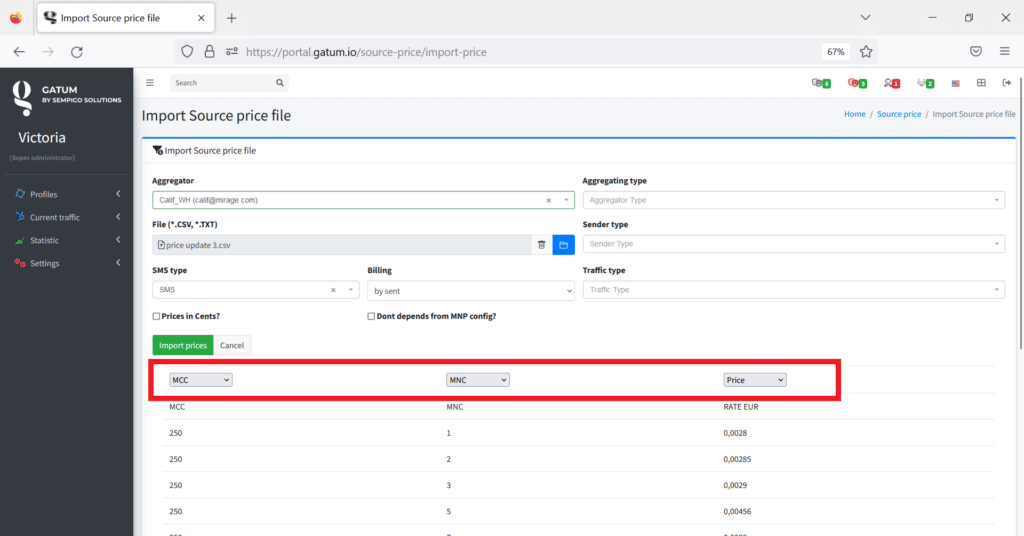Open the Price column mapping dropdown
Image resolution: width=1024 pixels, height=536 pixels.
pyautogui.click(x=754, y=380)
